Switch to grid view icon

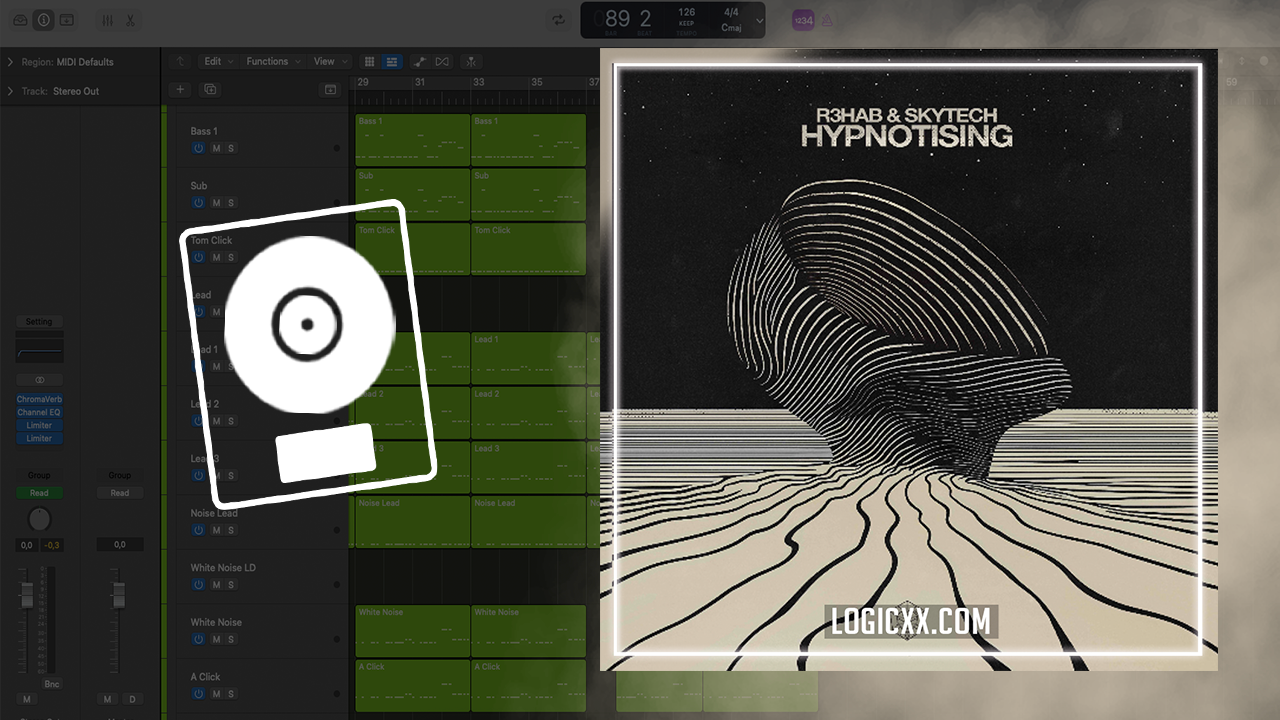click(369, 61)
